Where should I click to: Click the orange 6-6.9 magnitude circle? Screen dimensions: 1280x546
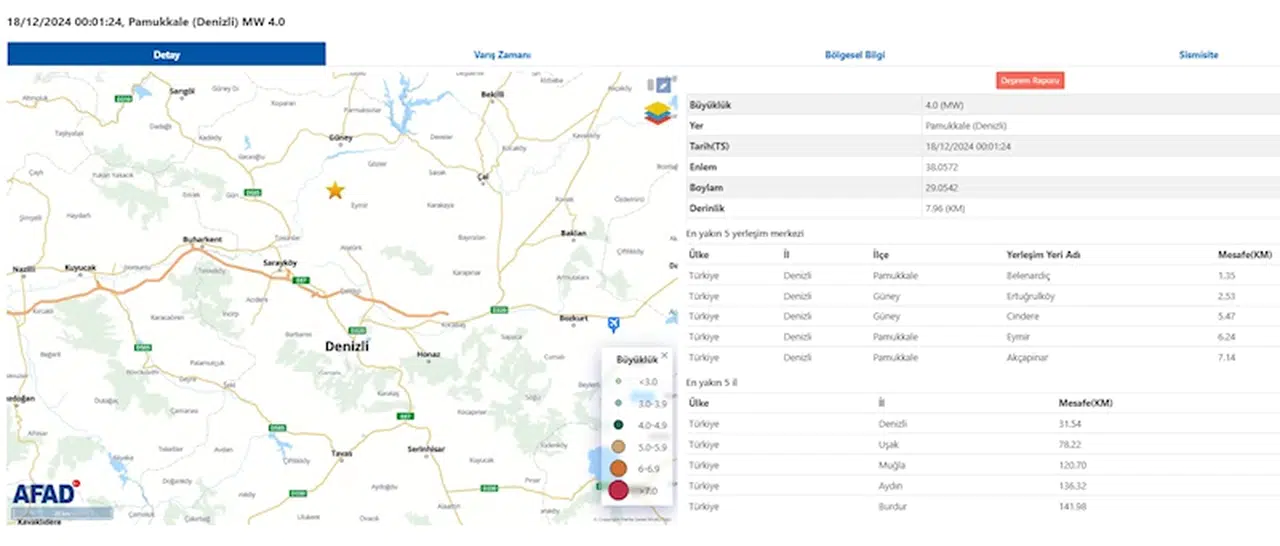coord(618,468)
